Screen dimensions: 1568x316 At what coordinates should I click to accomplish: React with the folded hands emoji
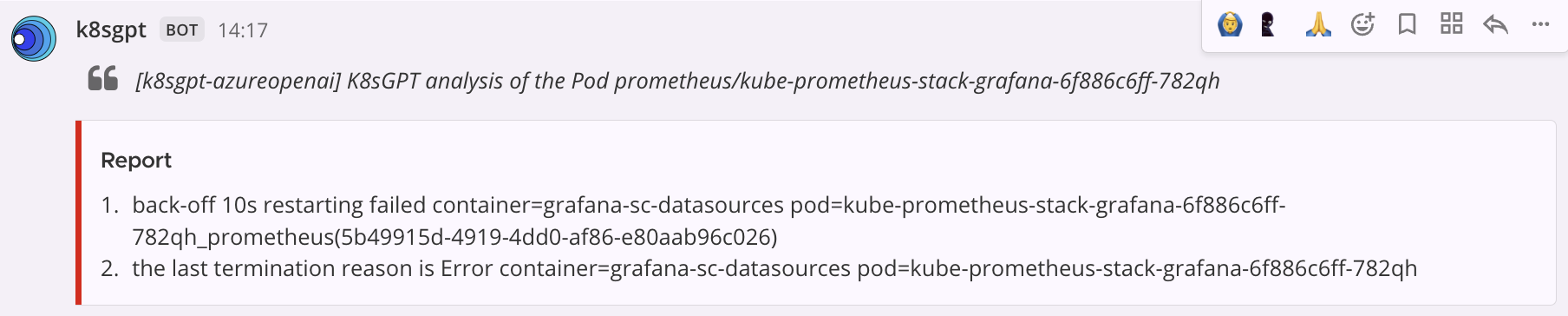(x=1318, y=24)
